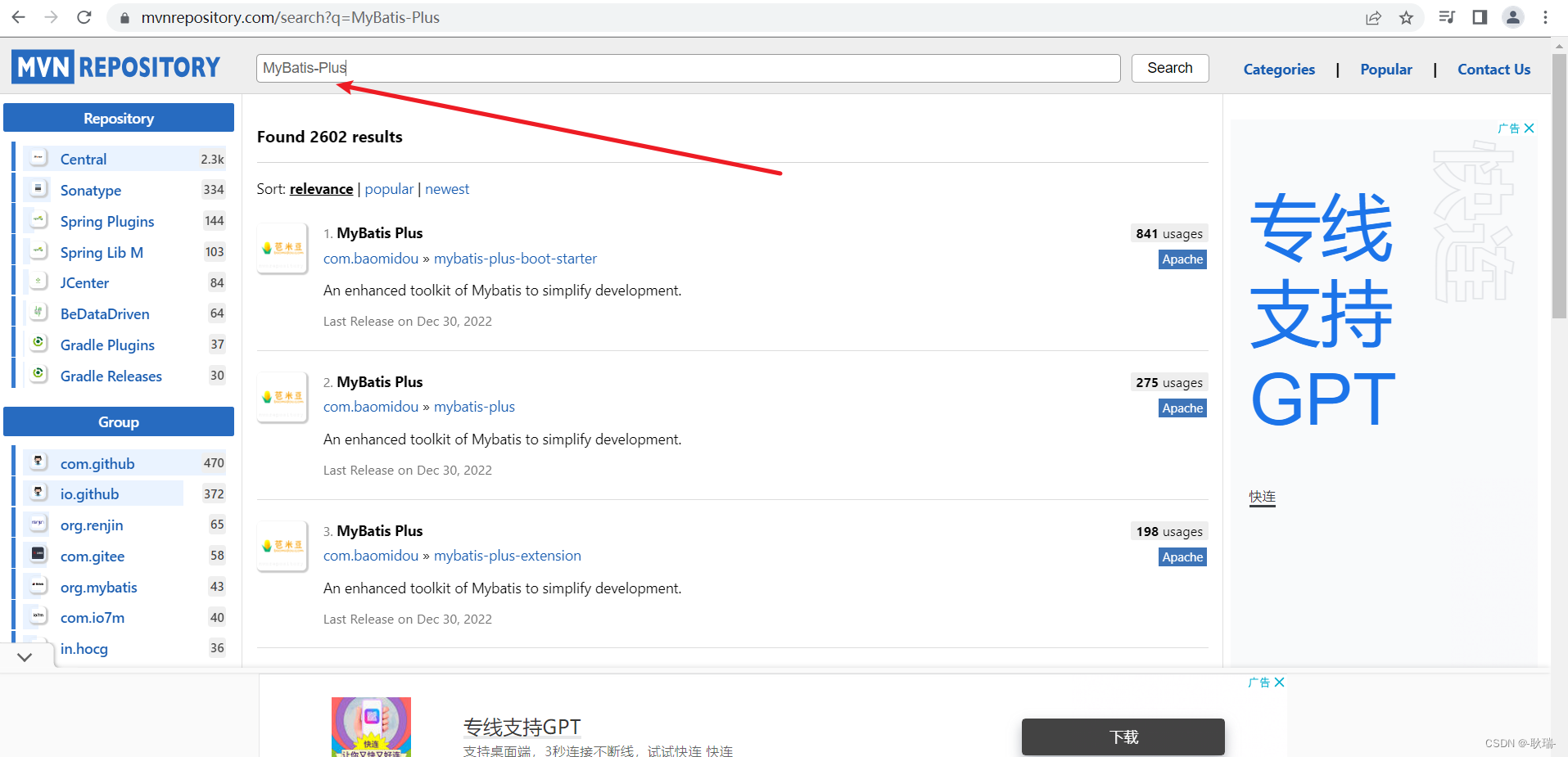Share this page via the share icon
This screenshot has width=1568, height=757.
(x=1373, y=18)
